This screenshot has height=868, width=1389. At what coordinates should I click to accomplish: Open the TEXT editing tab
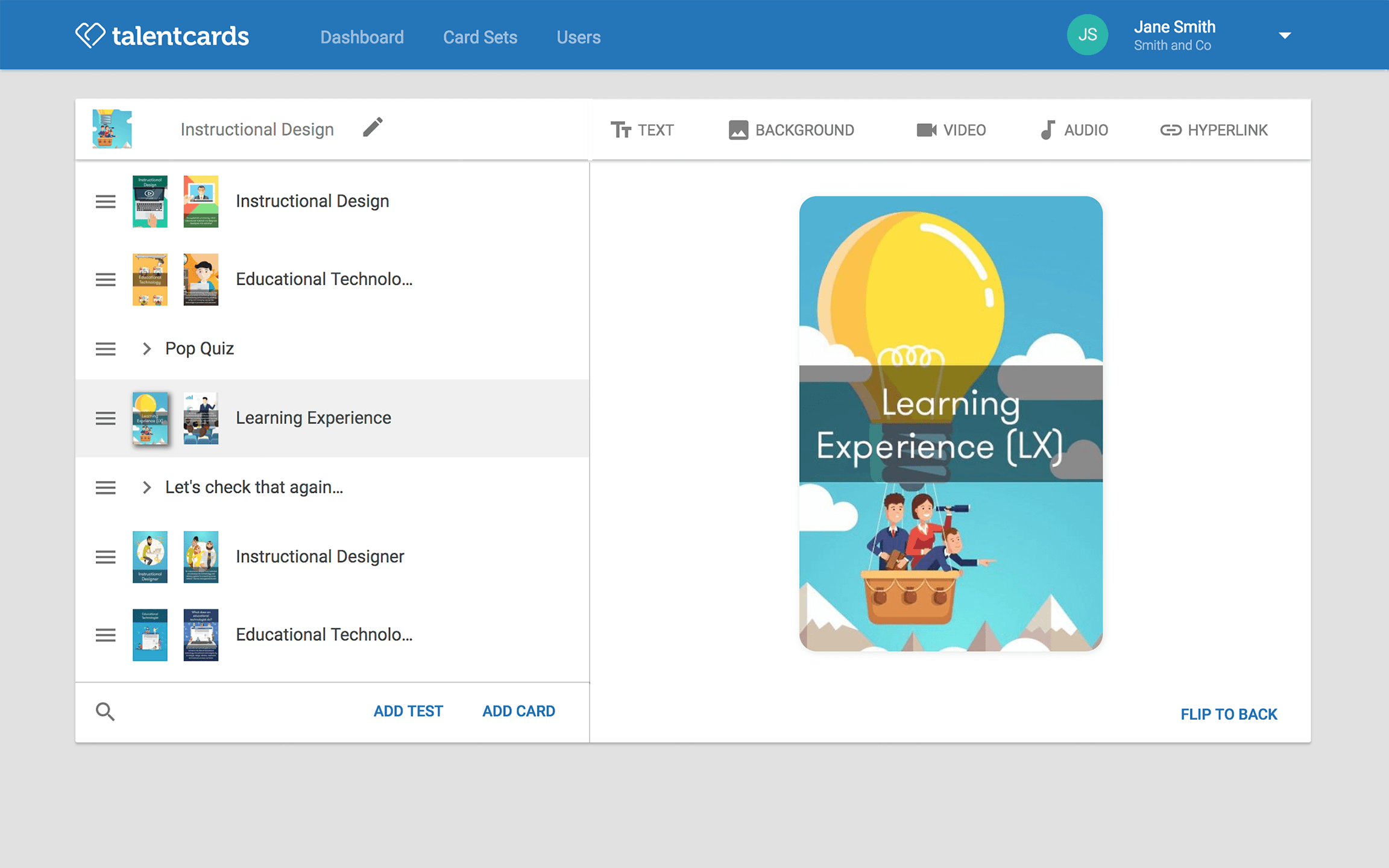click(642, 130)
